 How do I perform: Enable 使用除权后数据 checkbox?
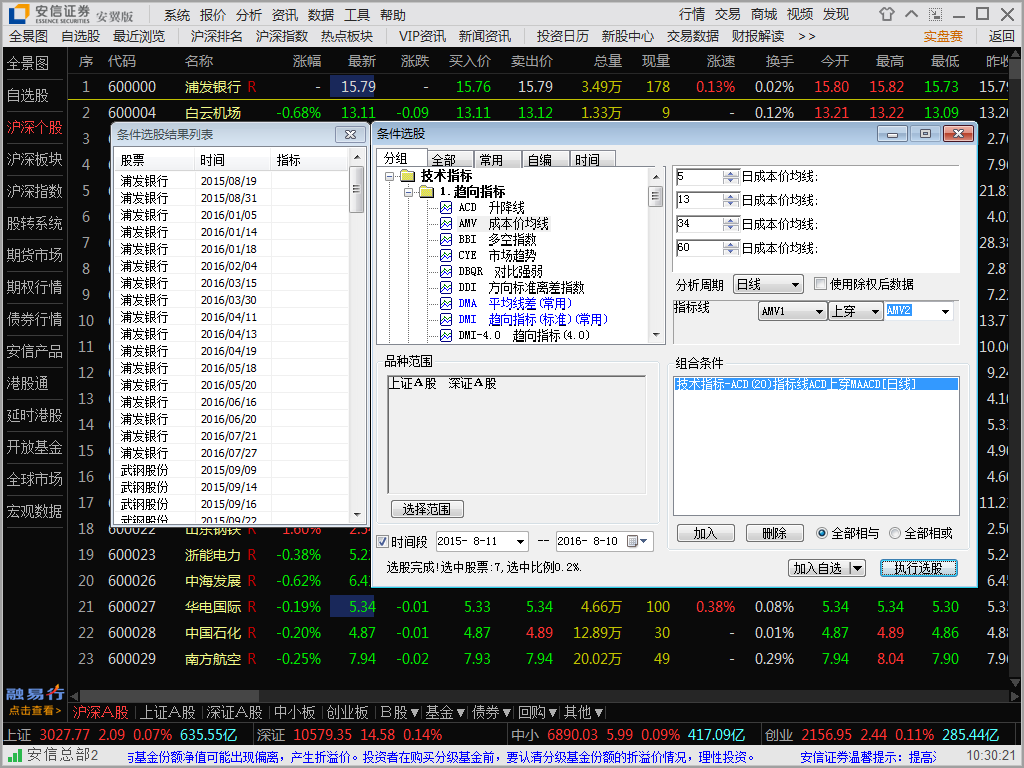tap(820, 284)
